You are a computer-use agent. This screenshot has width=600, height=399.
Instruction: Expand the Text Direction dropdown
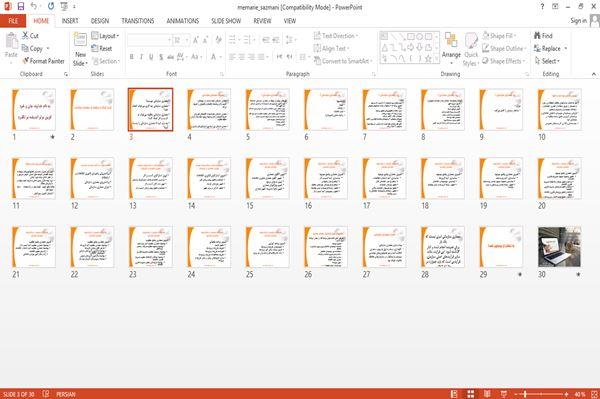(336, 36)
